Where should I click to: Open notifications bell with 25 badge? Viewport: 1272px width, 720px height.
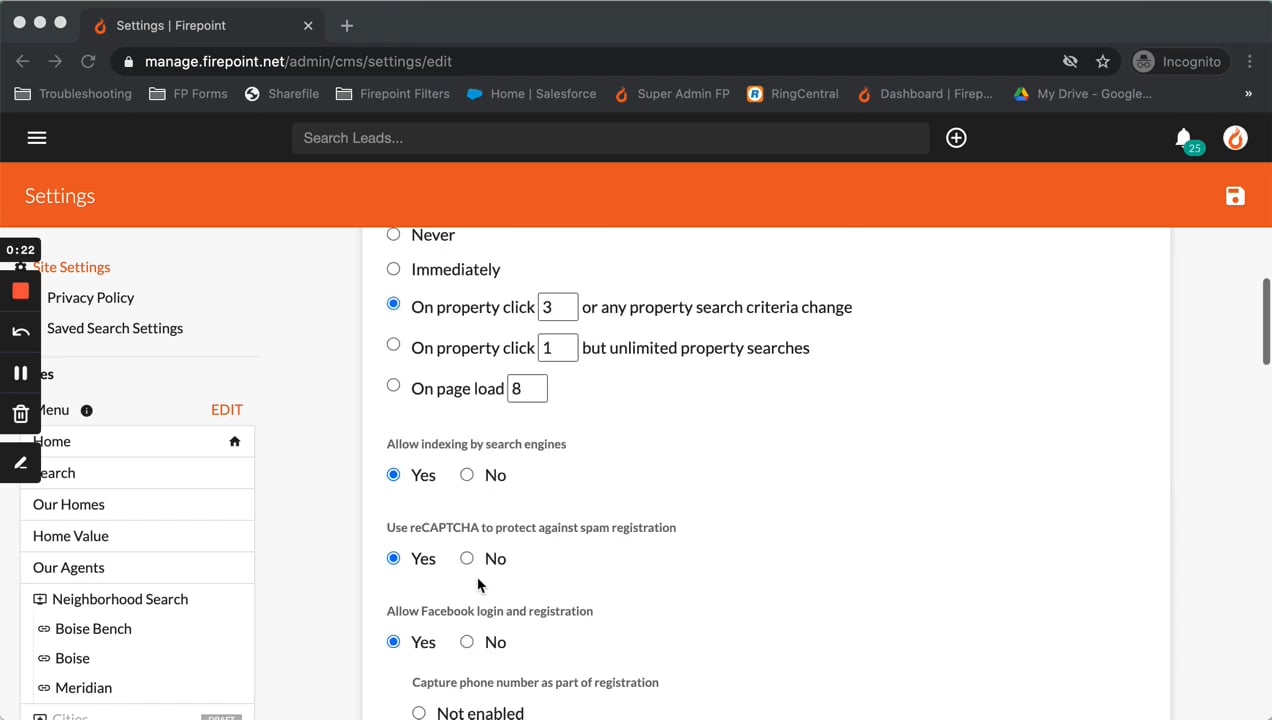click(x=1187, y=140)
